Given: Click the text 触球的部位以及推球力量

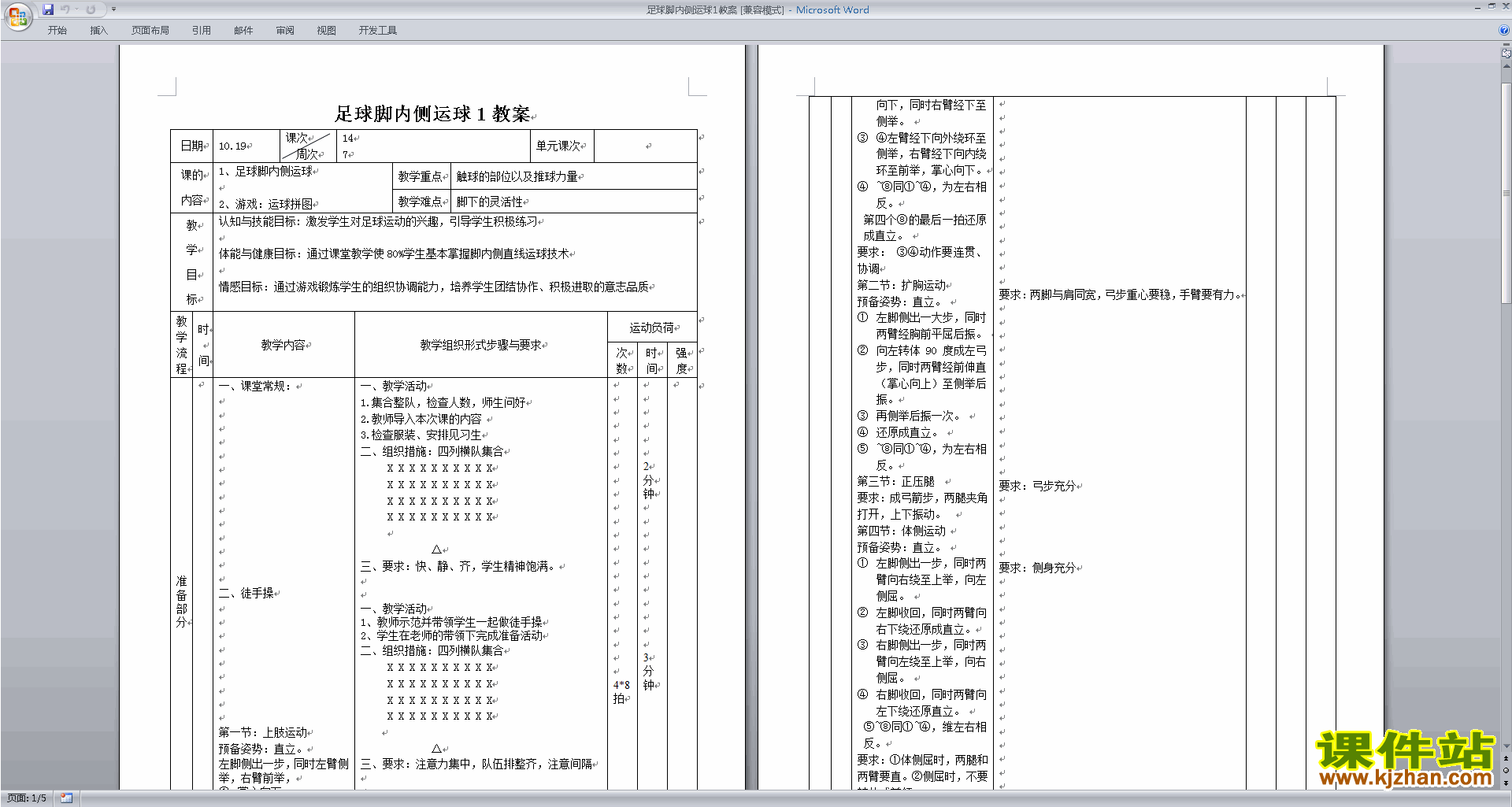Looking at the screenshot, I should (x=517, y=176).
